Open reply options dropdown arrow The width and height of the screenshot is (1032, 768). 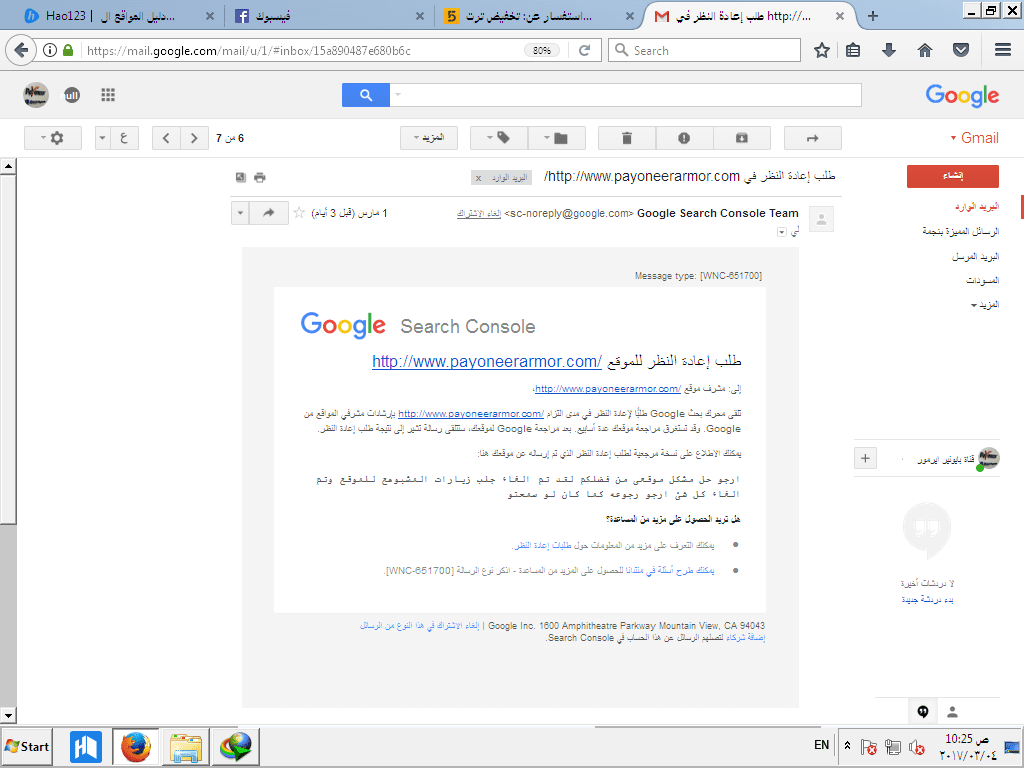(x=240, y=213)
